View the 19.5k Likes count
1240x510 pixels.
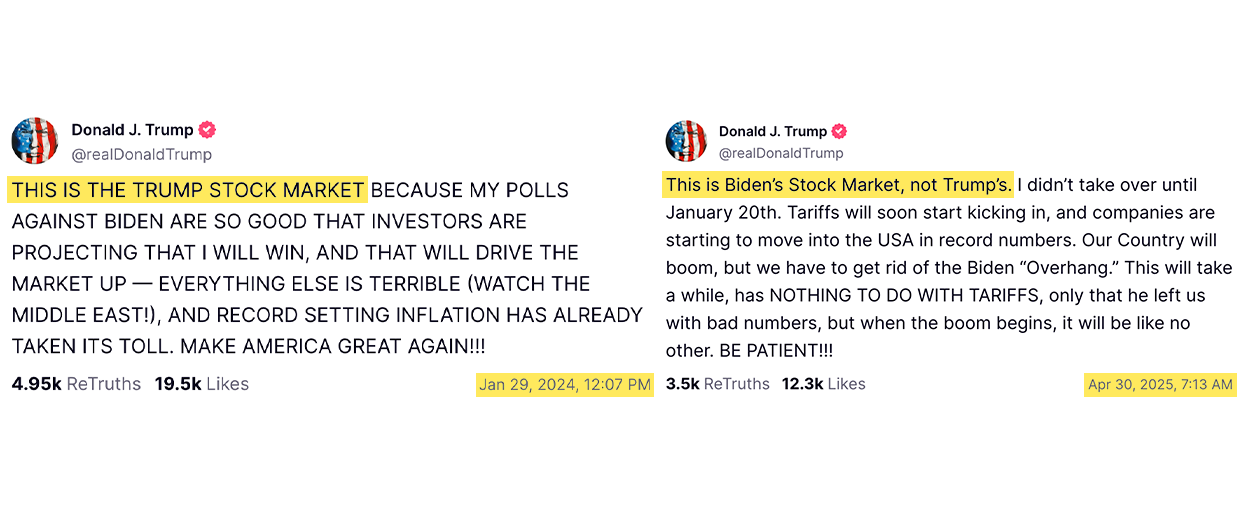click(201, 384)
